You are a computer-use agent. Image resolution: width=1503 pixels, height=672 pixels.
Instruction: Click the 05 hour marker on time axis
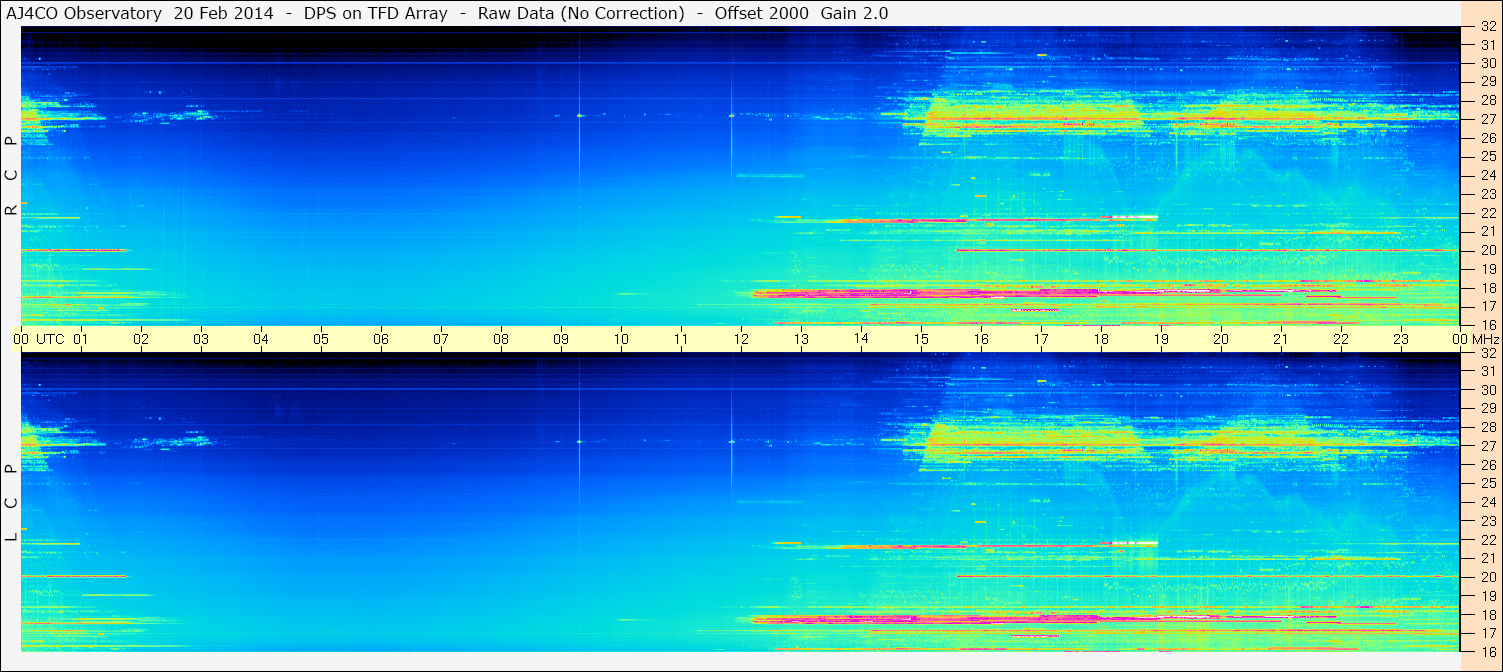321,339
